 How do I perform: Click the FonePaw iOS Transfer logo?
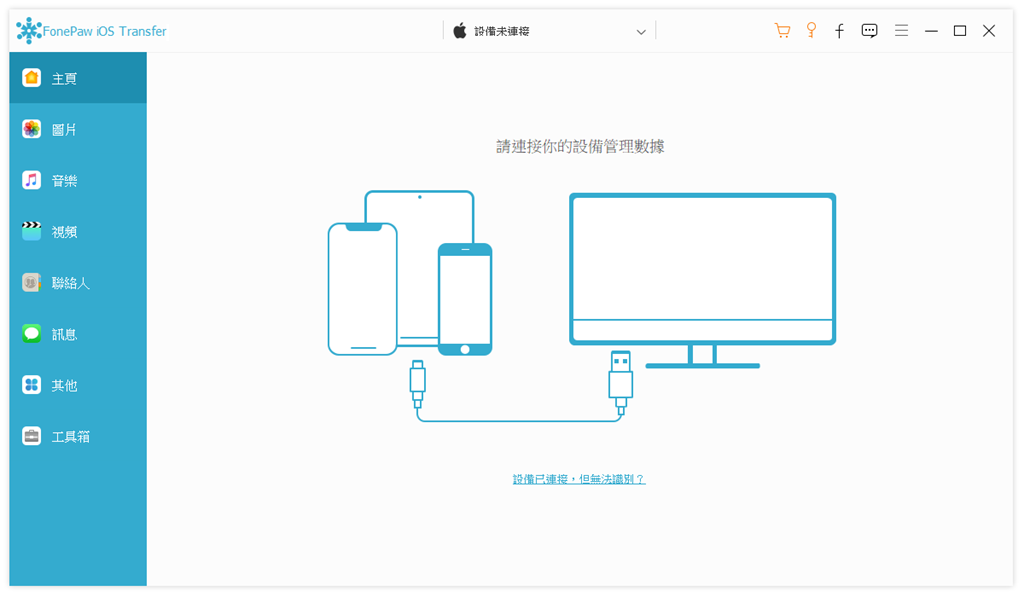(x=91, y=31)
